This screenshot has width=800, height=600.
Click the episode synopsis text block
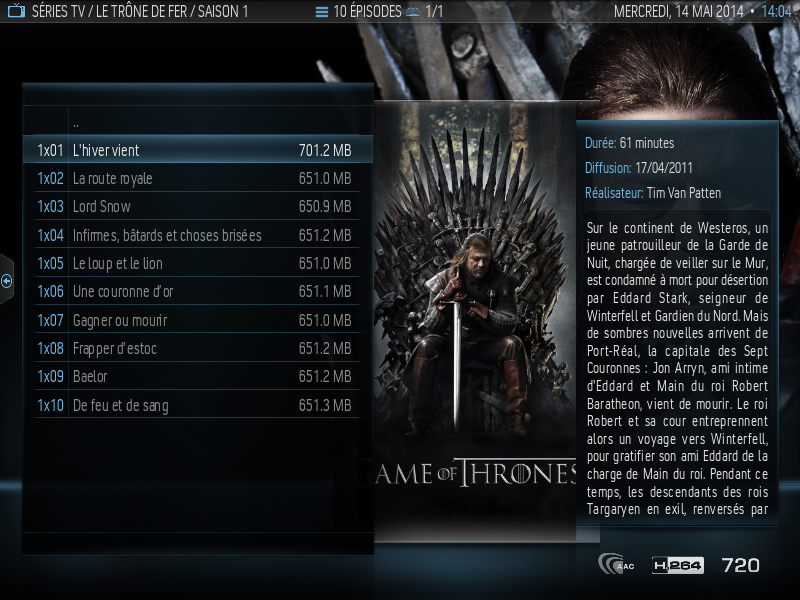tap(677, 368)
